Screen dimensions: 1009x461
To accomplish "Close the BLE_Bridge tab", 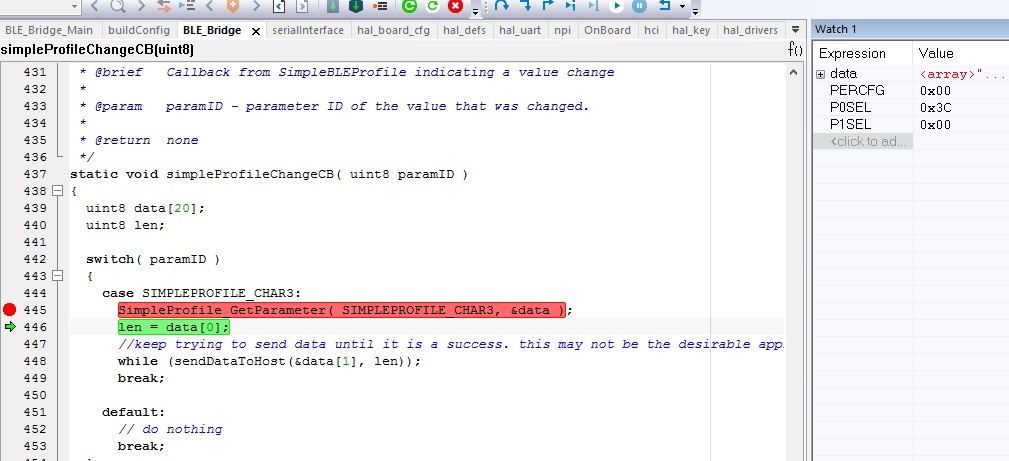I will [255, 31].
